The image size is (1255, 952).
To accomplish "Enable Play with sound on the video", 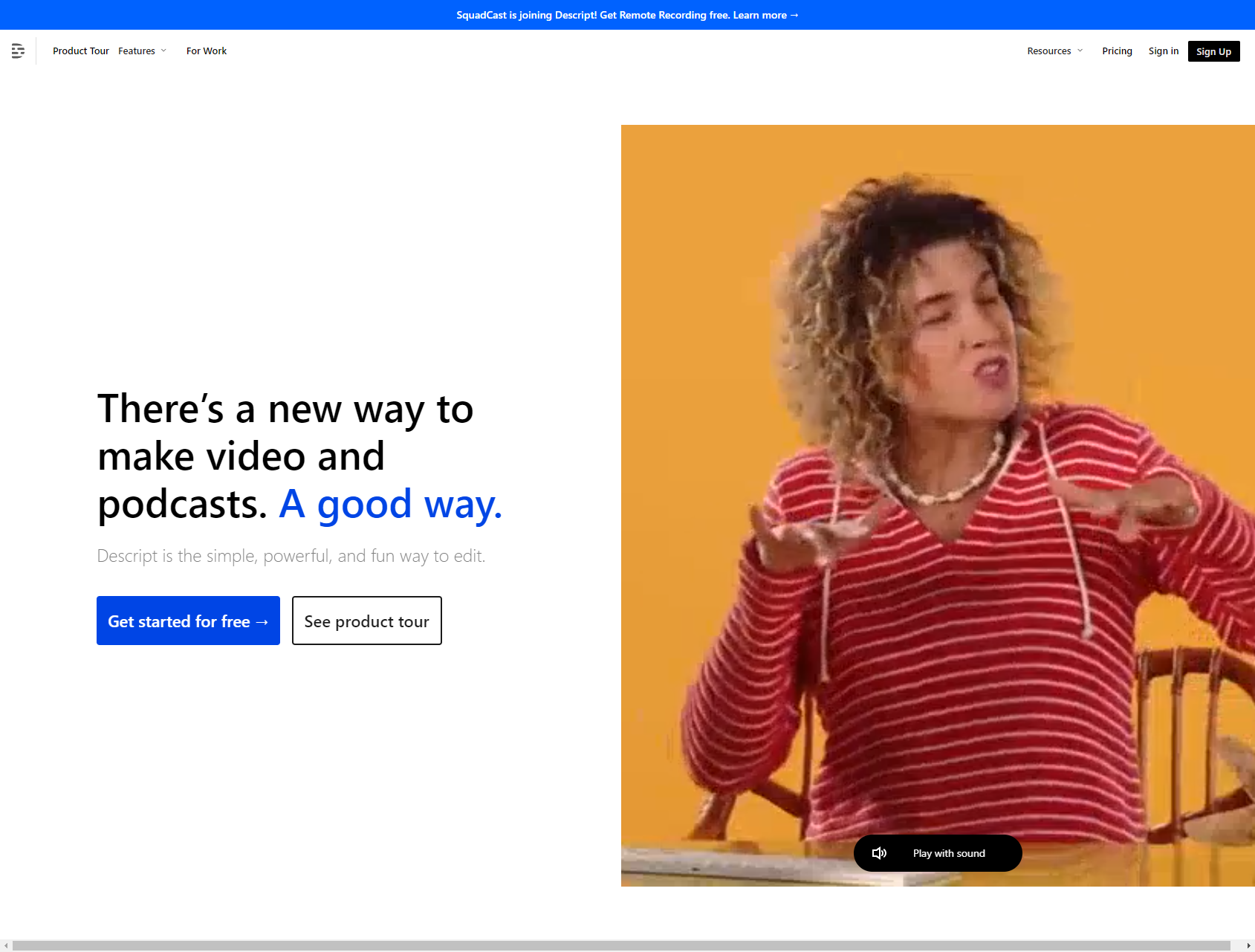I will click(949, 853).
